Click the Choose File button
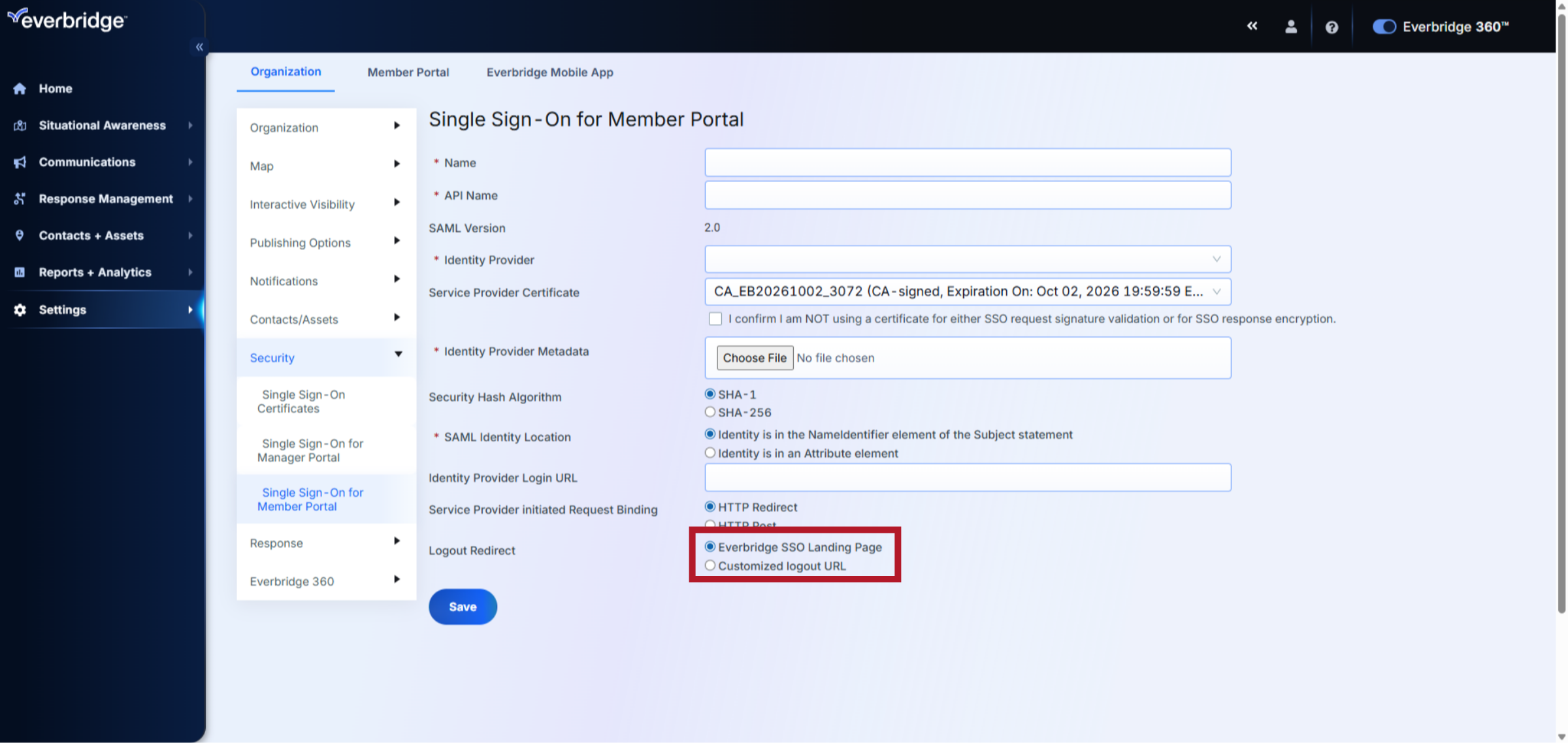Screen dimensions: 1568x743 755,358
